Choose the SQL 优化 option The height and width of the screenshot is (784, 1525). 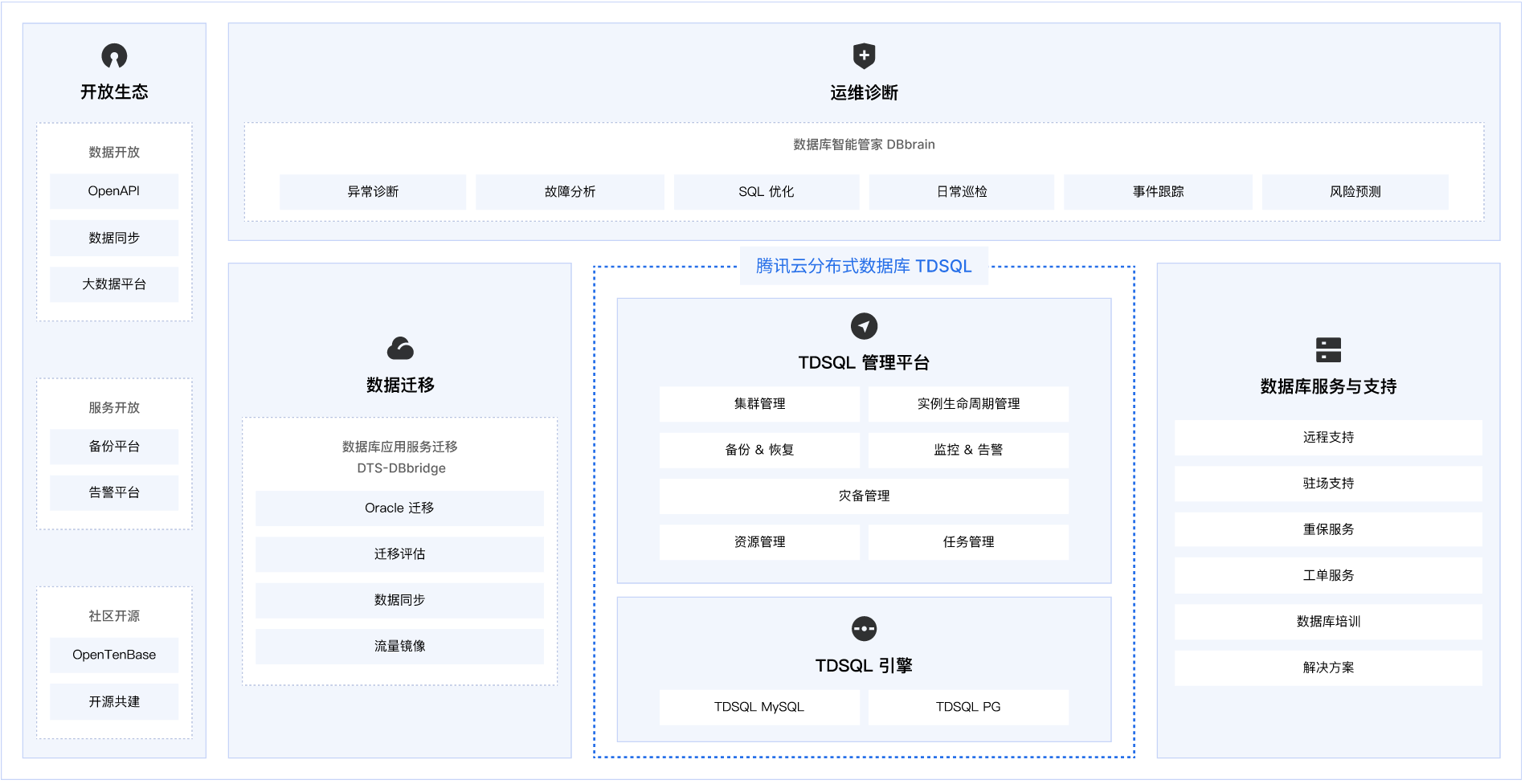tap(766, 192)
